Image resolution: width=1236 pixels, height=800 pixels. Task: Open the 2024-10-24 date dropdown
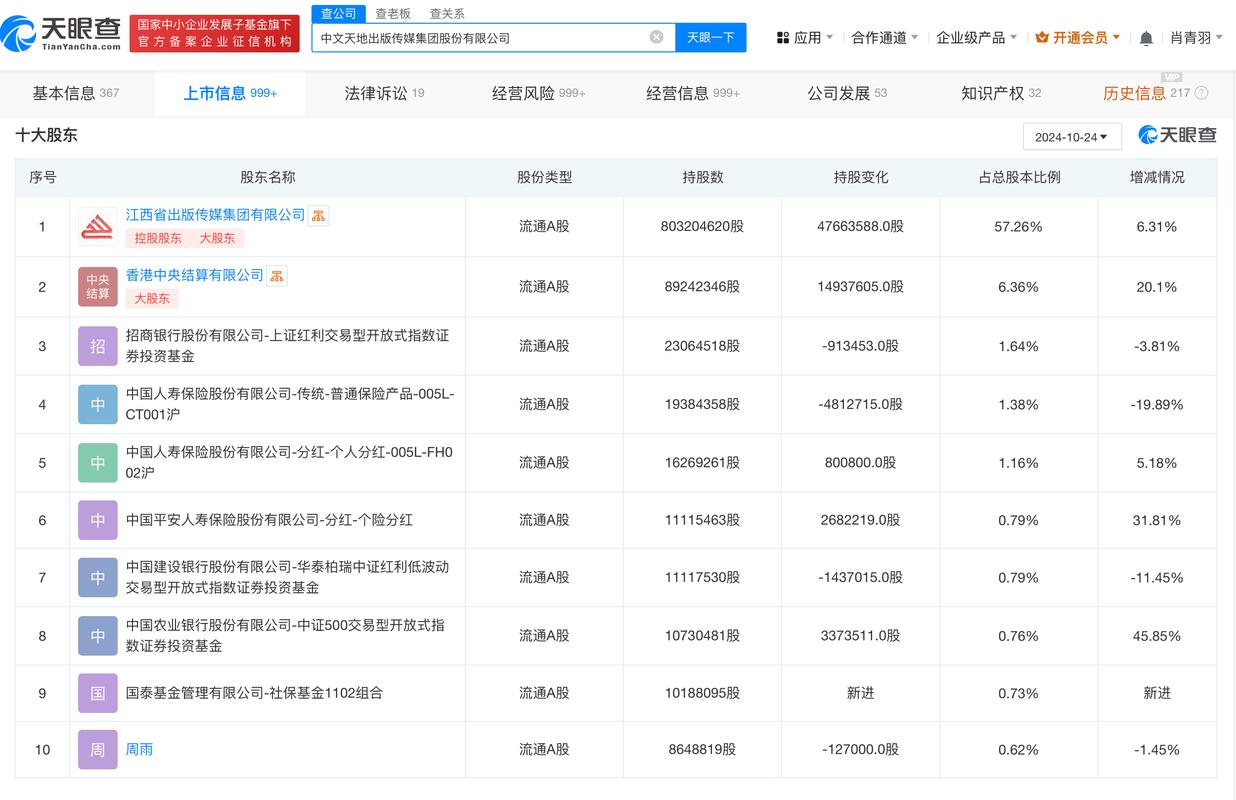coord(1072,137)
